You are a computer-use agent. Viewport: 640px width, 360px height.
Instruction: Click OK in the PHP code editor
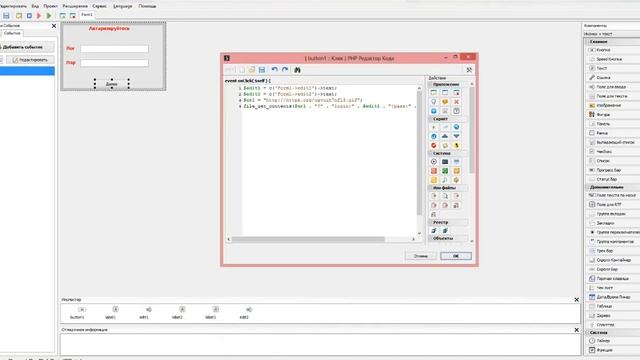coord(456,256)
